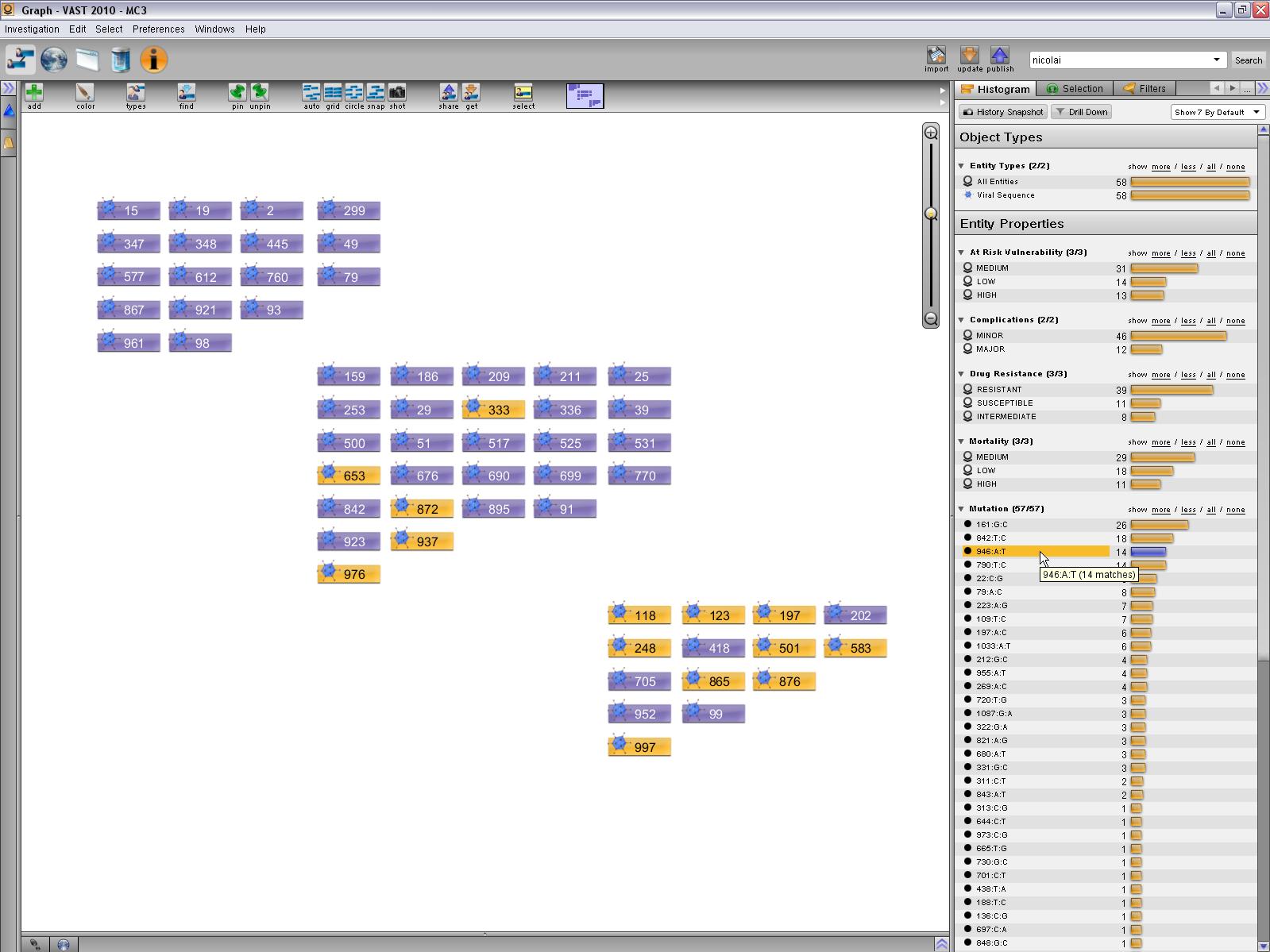
Task: Open the find tool icon
Action: click(x=186, y=92)
